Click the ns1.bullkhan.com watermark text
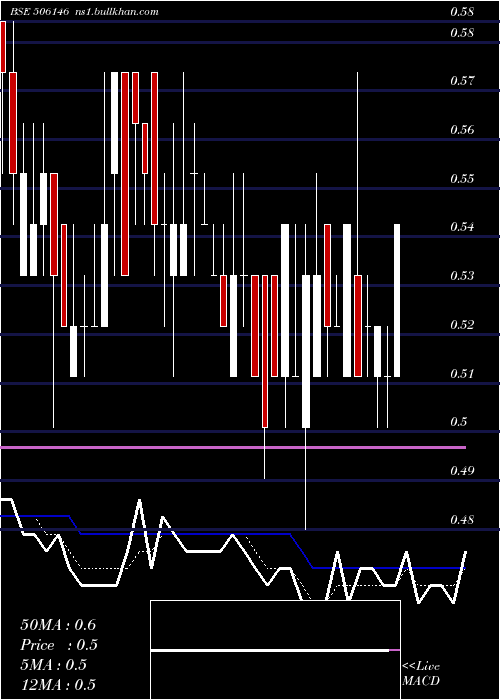Viewport: 500px width, 700px height. click(x=117, y=12)
